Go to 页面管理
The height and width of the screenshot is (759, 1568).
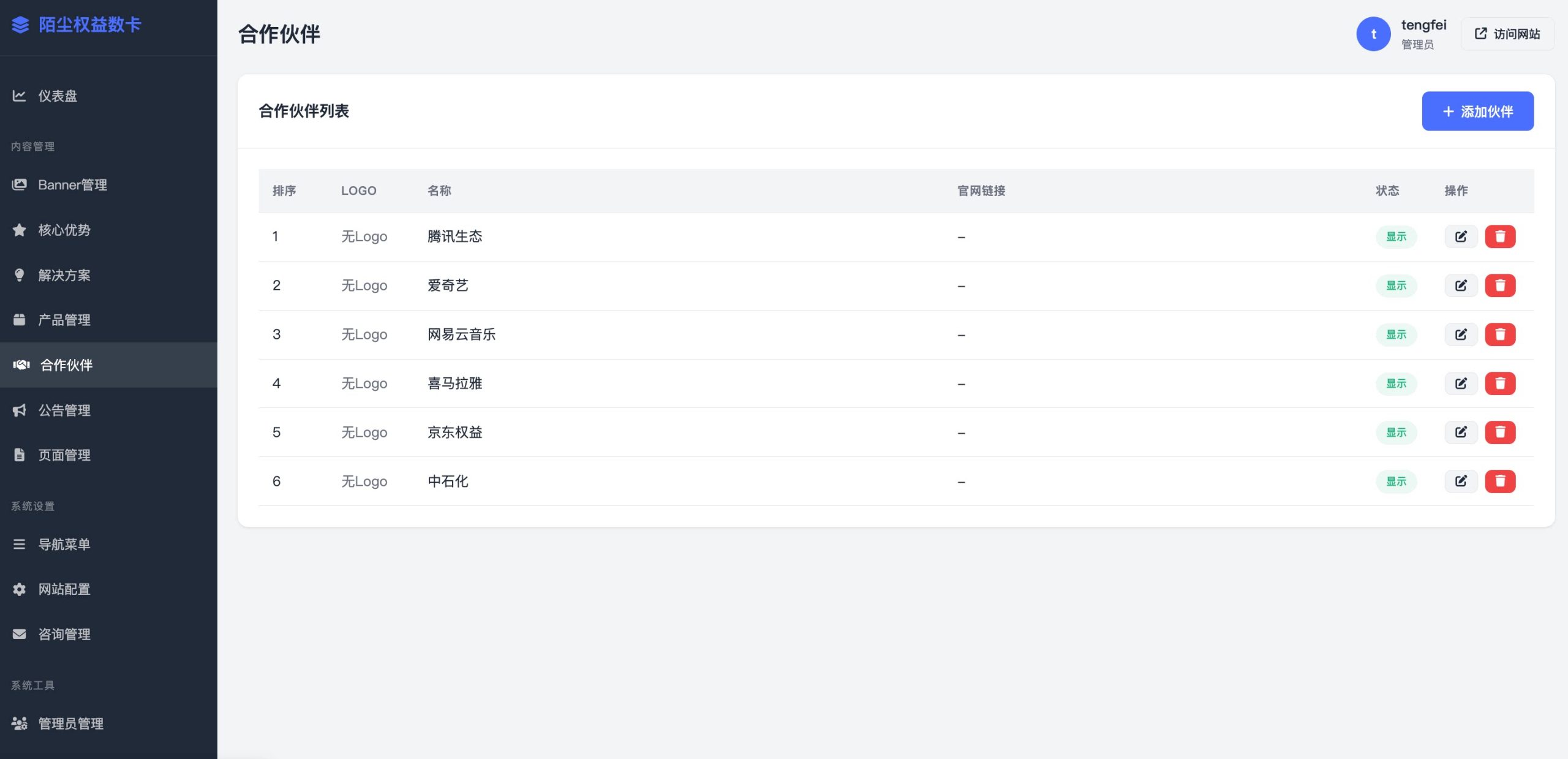(108, 455)
